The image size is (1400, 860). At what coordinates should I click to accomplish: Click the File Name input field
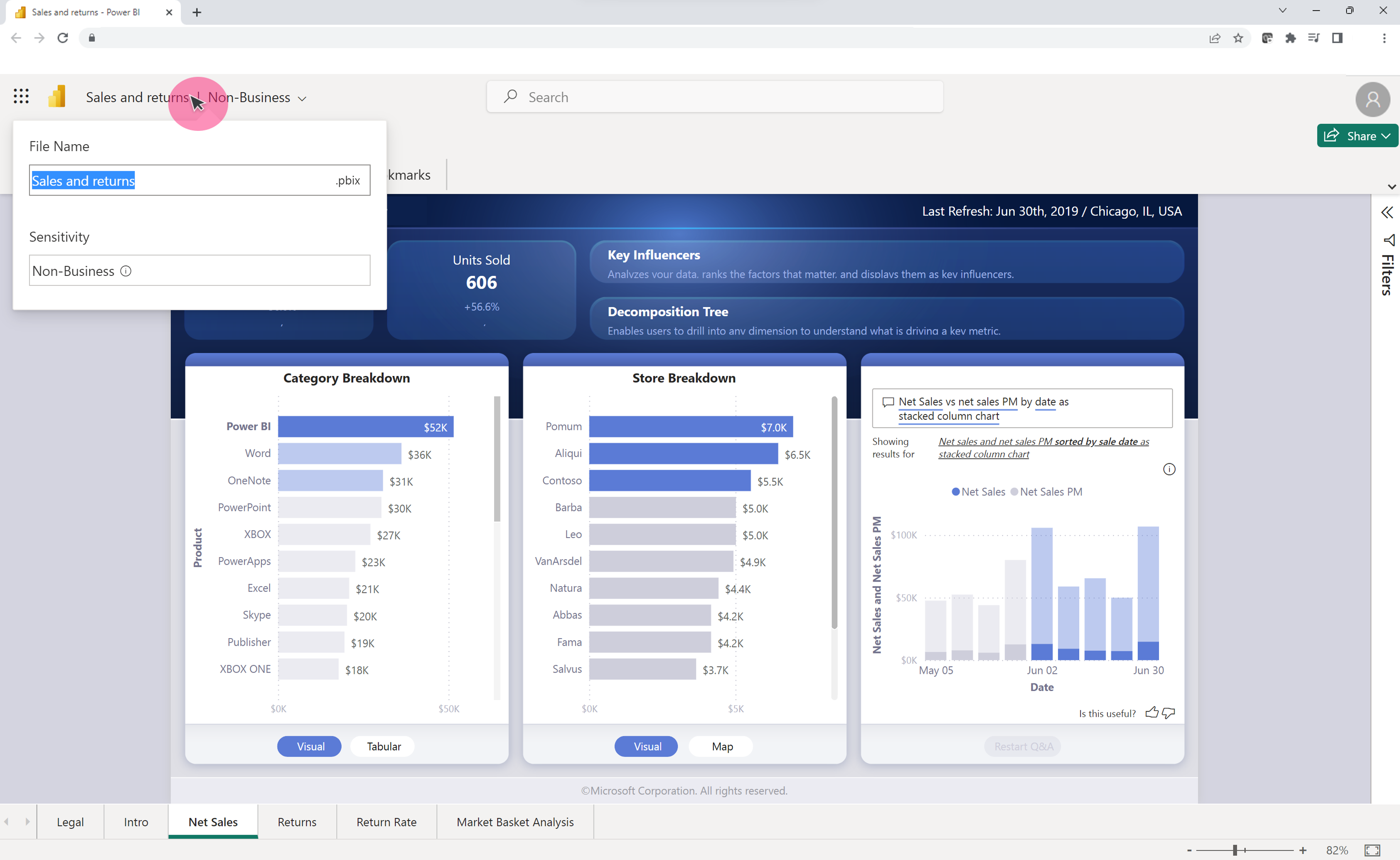coord(199,180)
